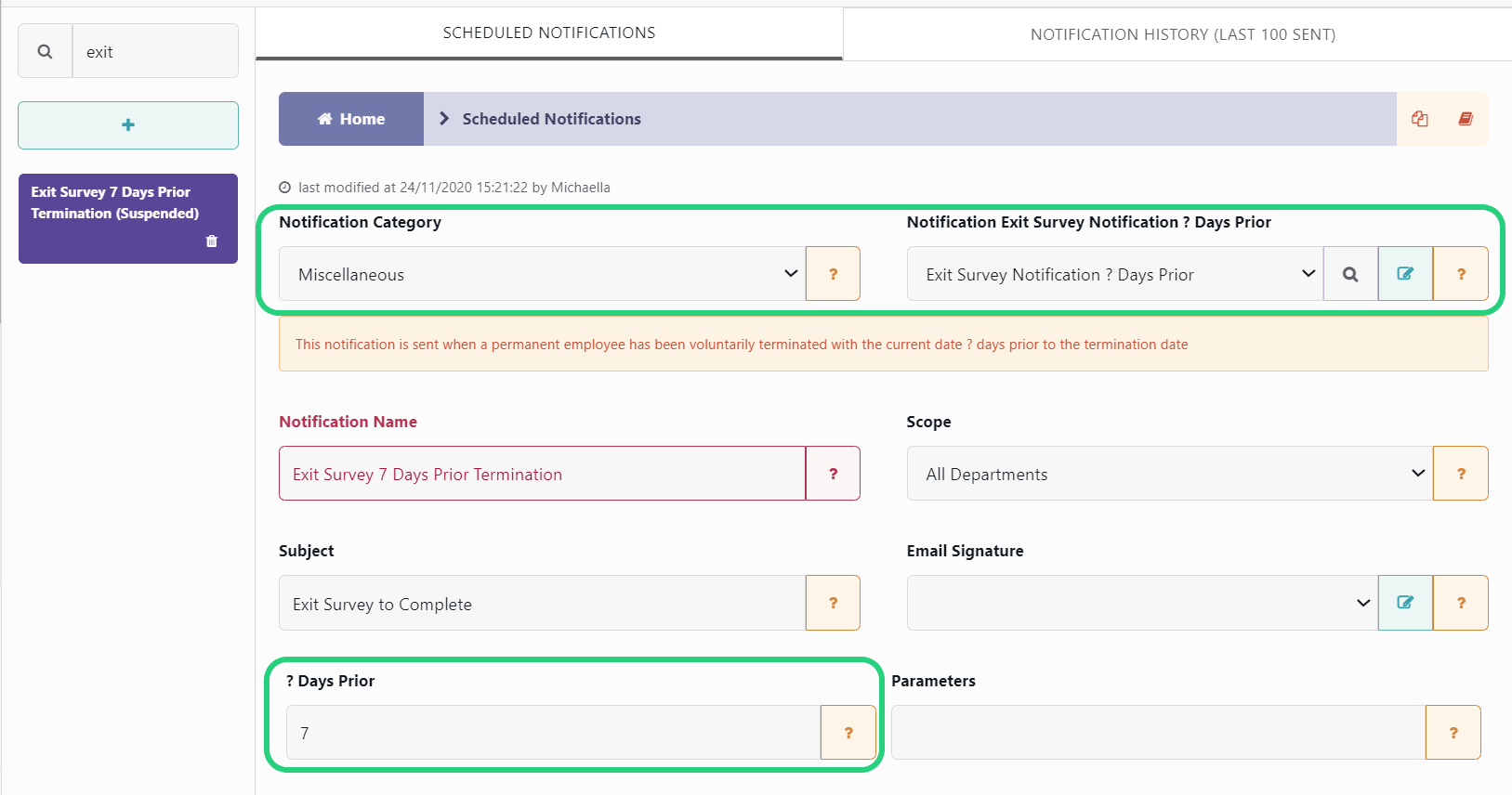Open help for Exit Survey Notification dropdown

click(x=1461, y=274)
